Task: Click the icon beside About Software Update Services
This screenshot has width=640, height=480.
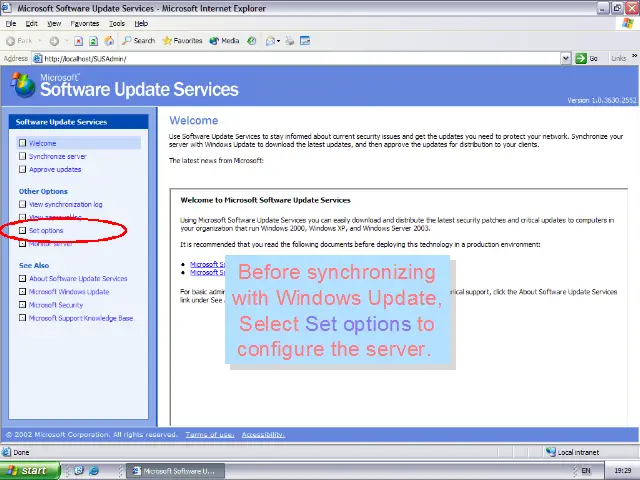Action: (22, 278)
